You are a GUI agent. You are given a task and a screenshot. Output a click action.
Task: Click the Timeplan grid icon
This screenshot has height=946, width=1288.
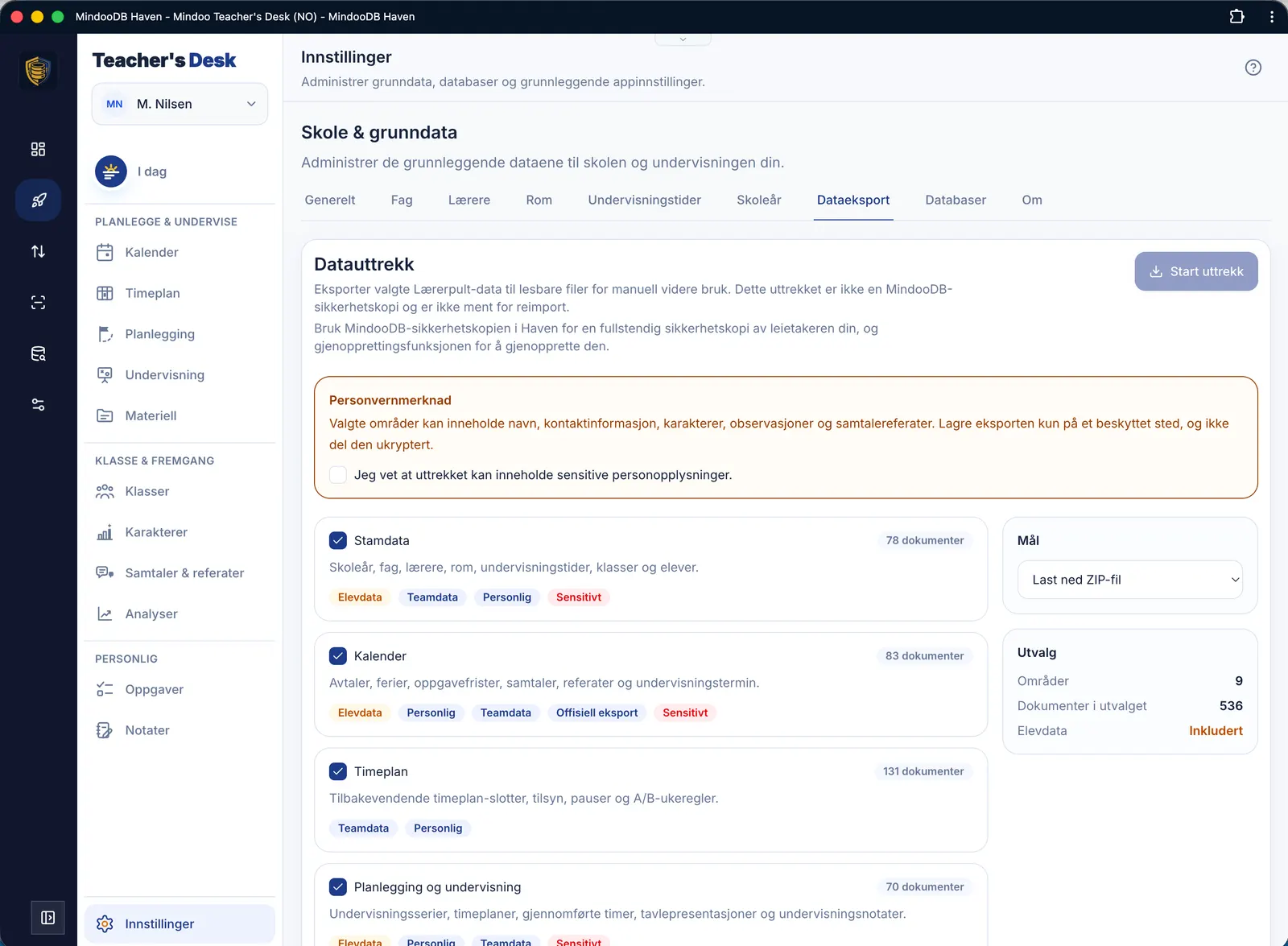[105, 293]
